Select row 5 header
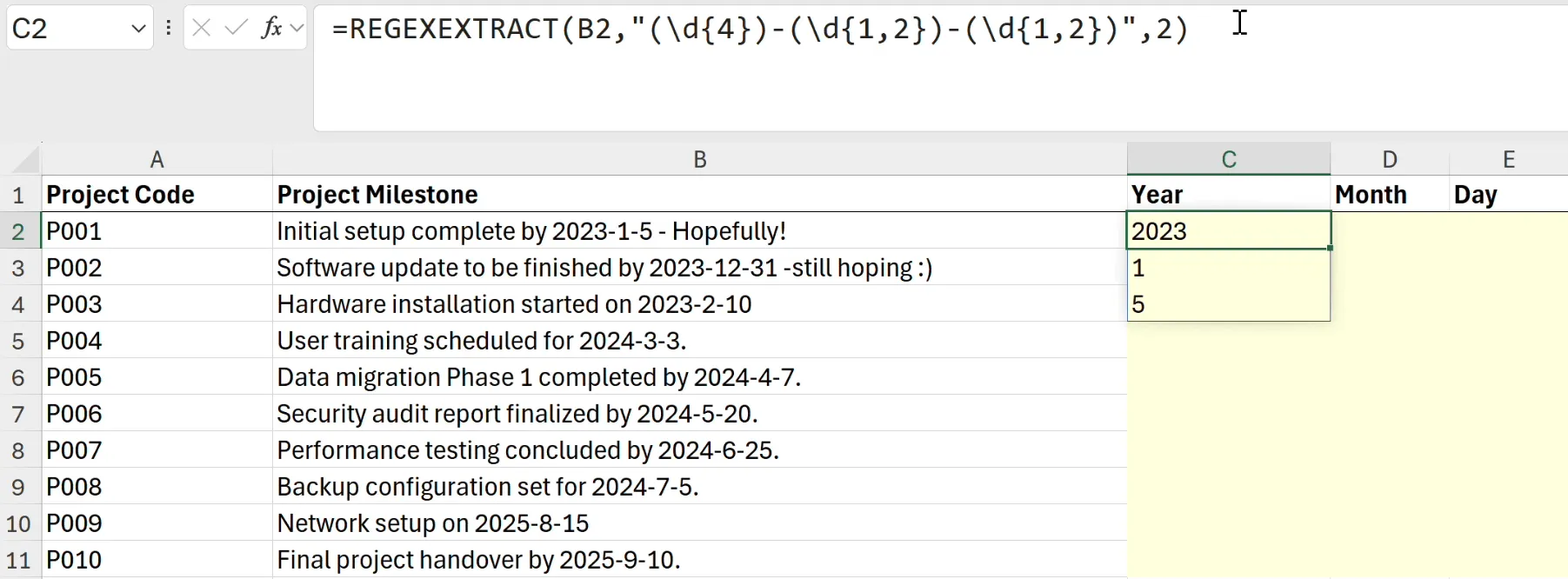 (x=19, y=341)
